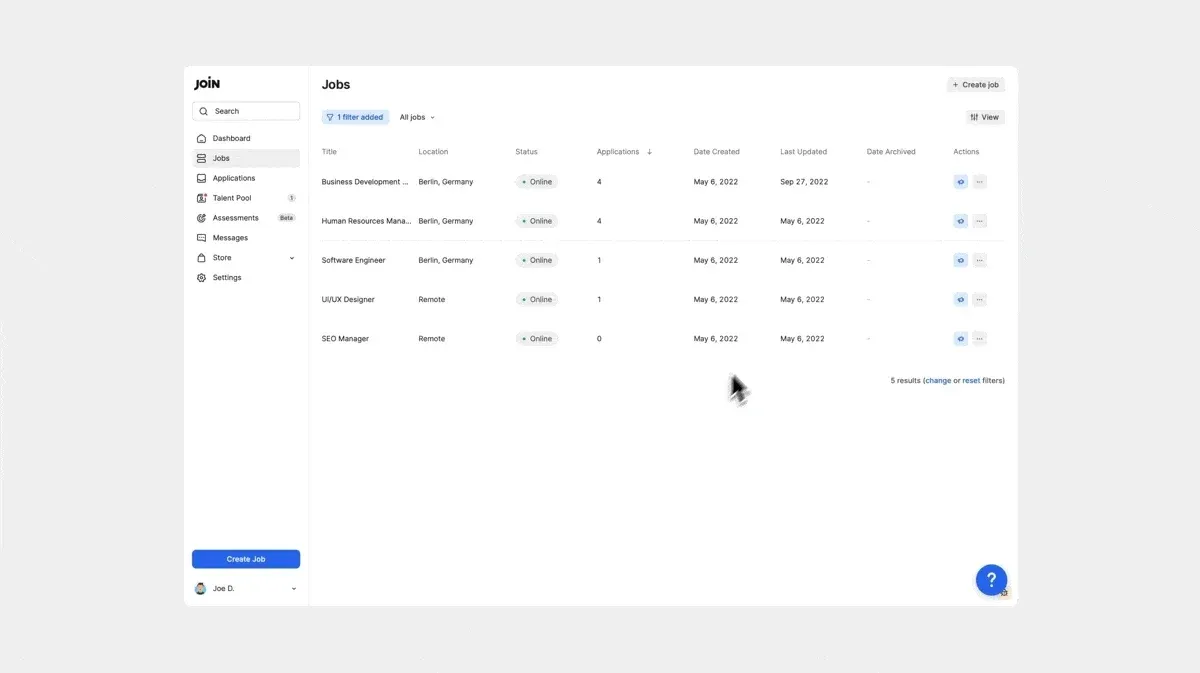Open the UI/UX Designer job title
The width and height of the screenshot is (1200, 673).
click(x=348, y=299)
